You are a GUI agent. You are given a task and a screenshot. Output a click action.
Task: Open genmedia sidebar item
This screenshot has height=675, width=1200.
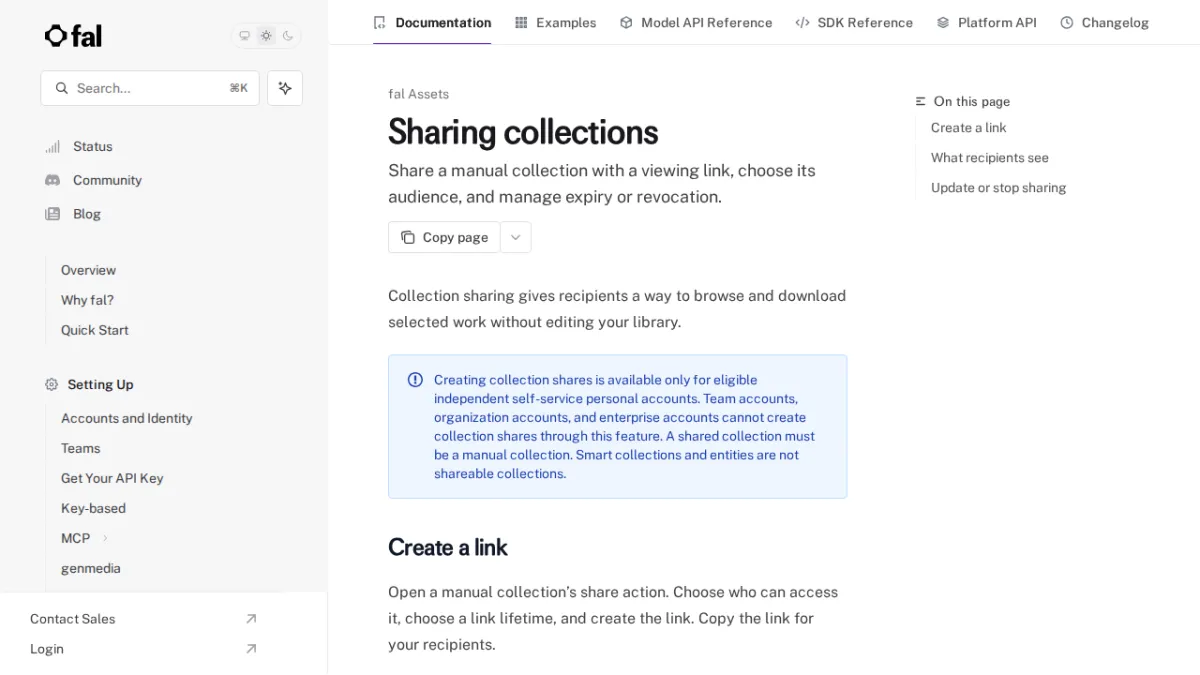(x=90, y=568)
